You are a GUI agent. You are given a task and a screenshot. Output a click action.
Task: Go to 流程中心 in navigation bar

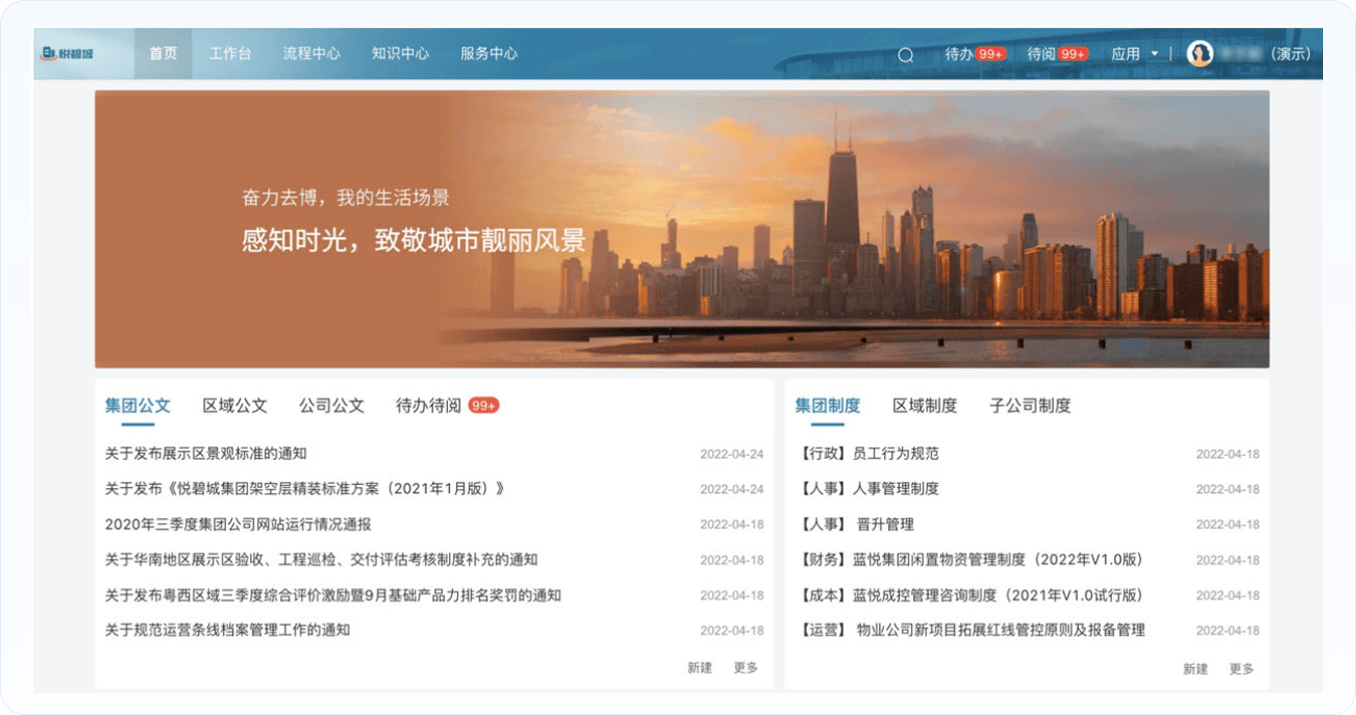point(311,54)
